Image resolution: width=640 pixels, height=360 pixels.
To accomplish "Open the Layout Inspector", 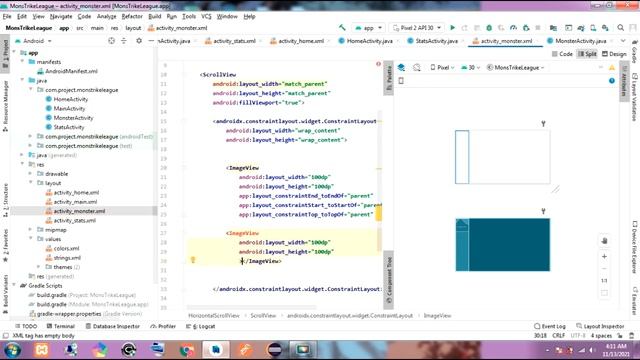I will click(600, 326).
